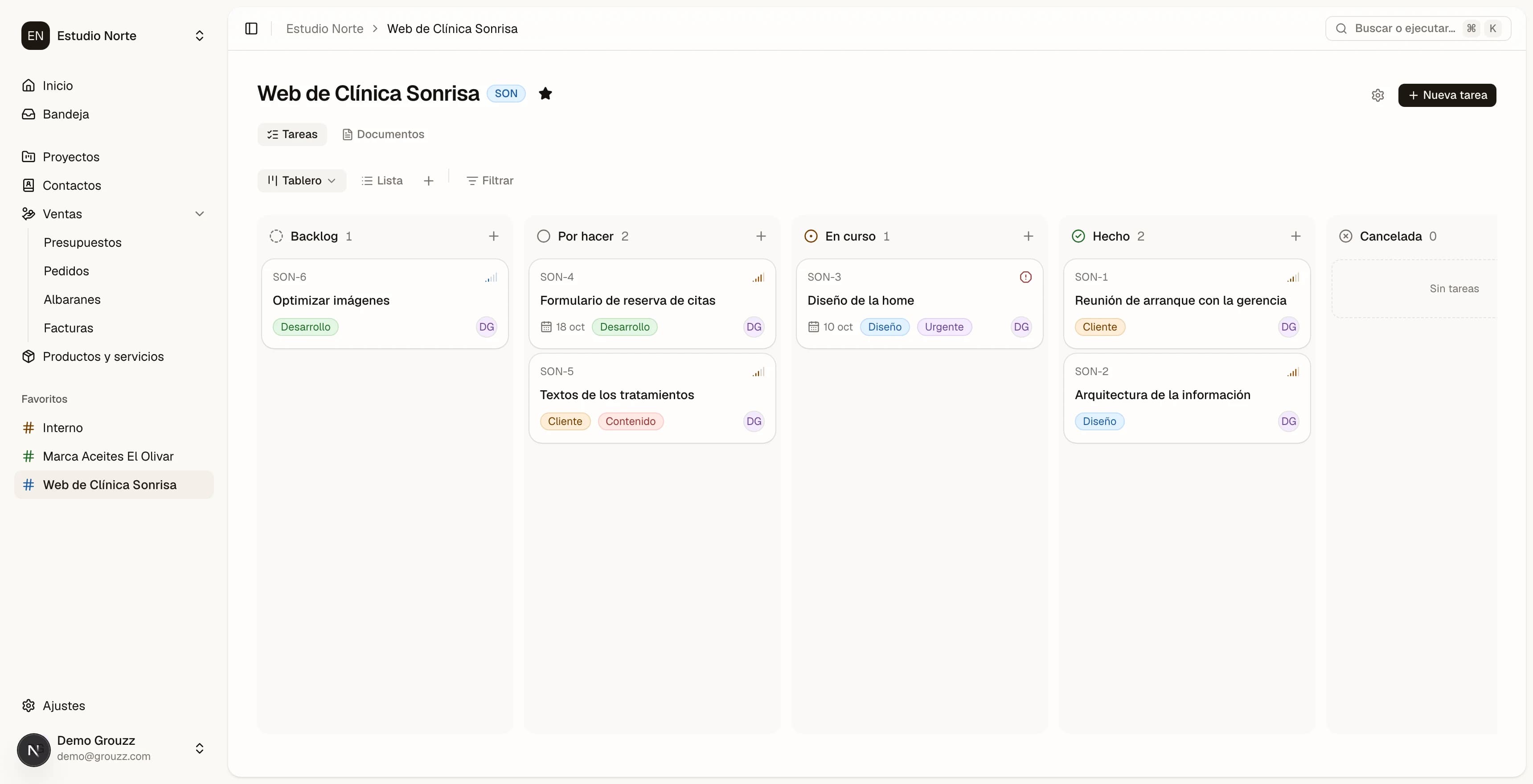Screen dimensions: 1533x784
Task: Add a task to the Backlog column
Action: (493, 236)
